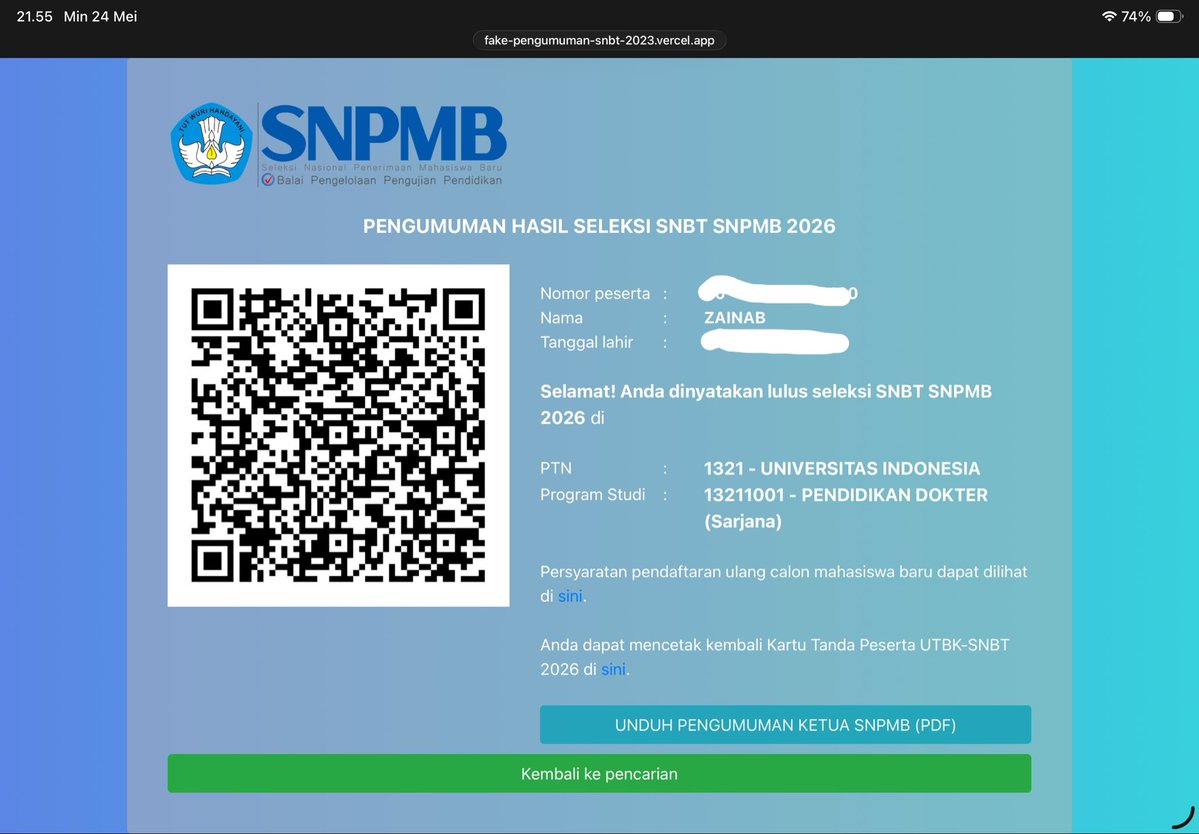1199x834 pixels.
Task: Click '13211001 - PENDIDIKAN DOKTER' value
Action: [x=846, y=495]
